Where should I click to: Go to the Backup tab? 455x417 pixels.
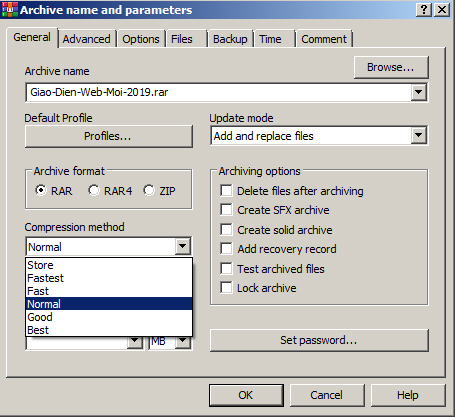(x=230, y=39)
